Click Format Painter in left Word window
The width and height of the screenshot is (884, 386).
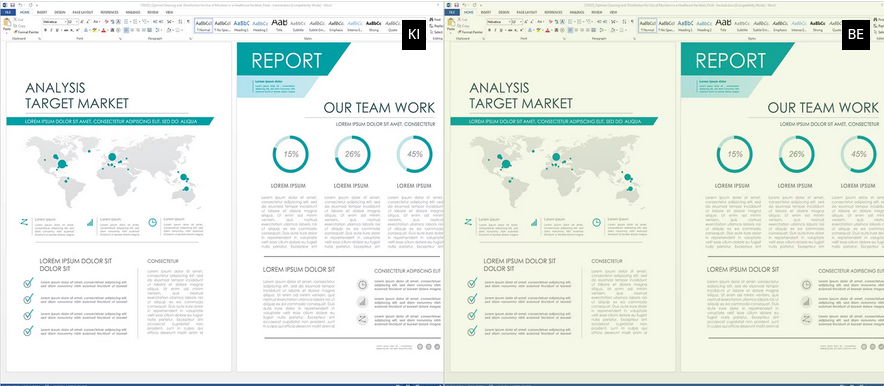pyautogui.click(x=26, y=32)
